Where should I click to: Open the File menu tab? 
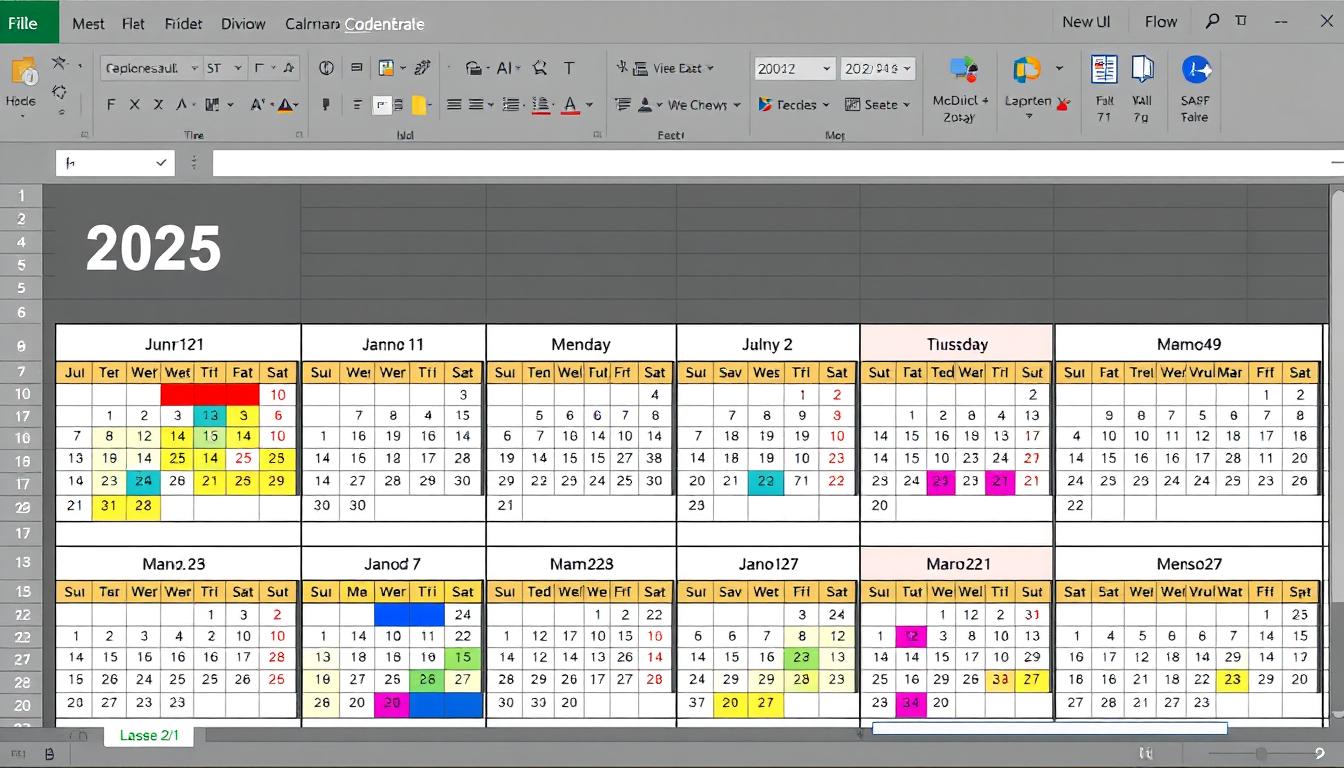point(24,23)
